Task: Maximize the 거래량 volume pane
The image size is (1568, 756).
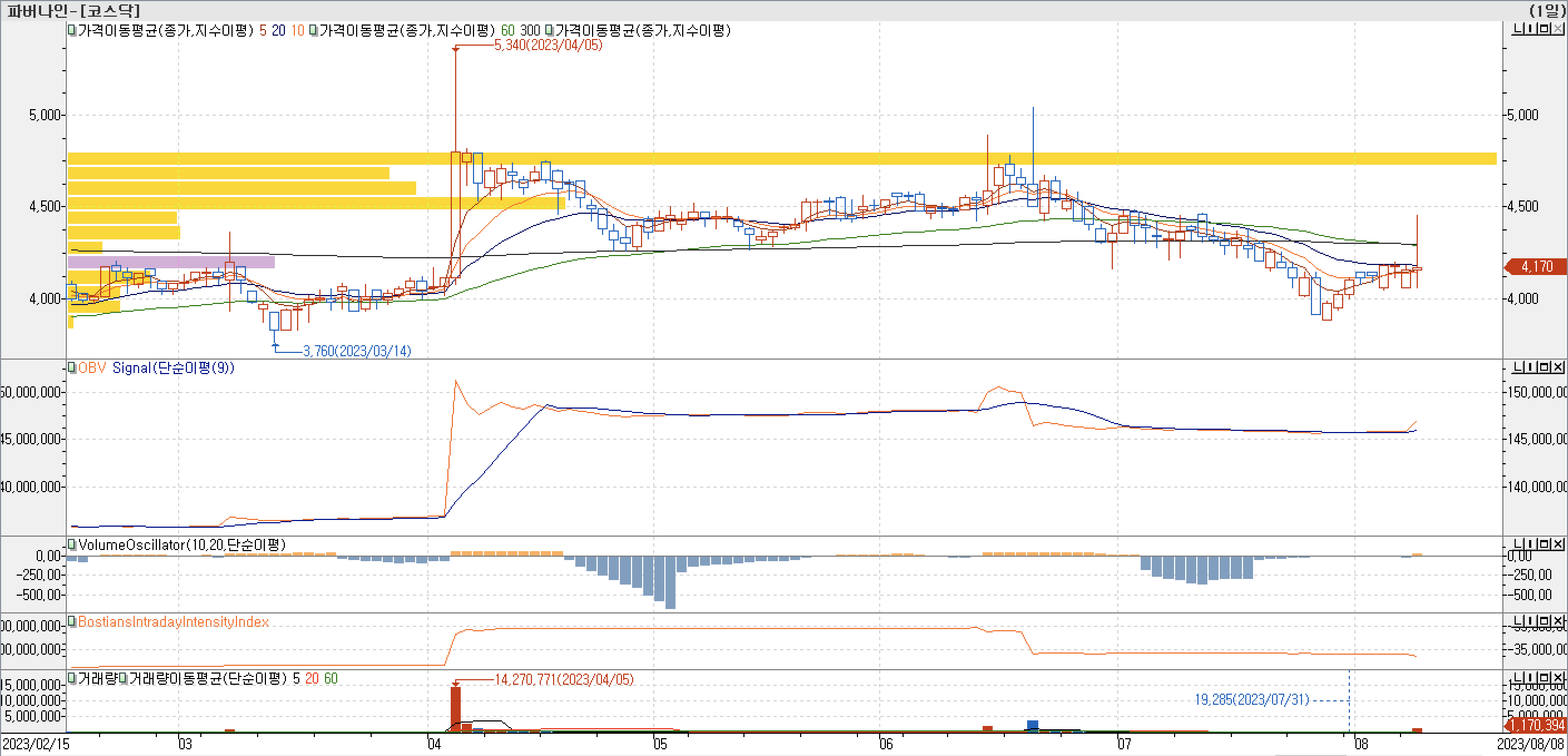Action: coord(1544,678)
